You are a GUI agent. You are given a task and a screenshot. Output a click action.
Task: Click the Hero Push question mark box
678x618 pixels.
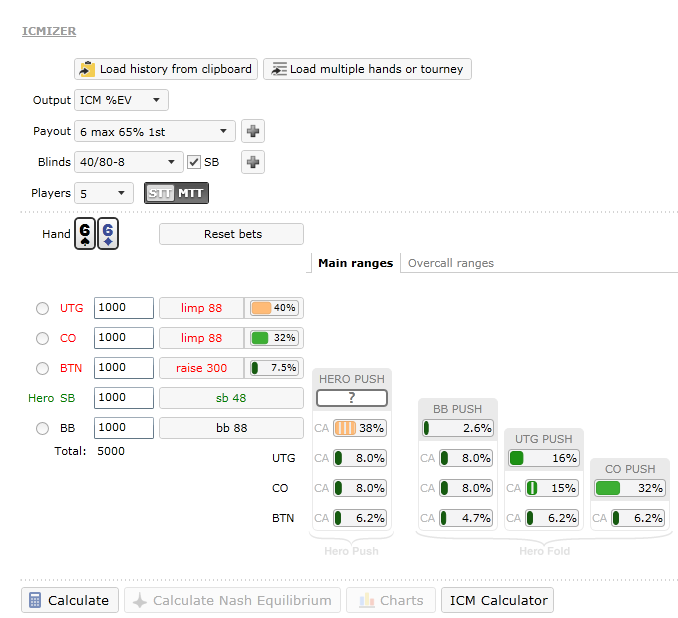point(352,398)
